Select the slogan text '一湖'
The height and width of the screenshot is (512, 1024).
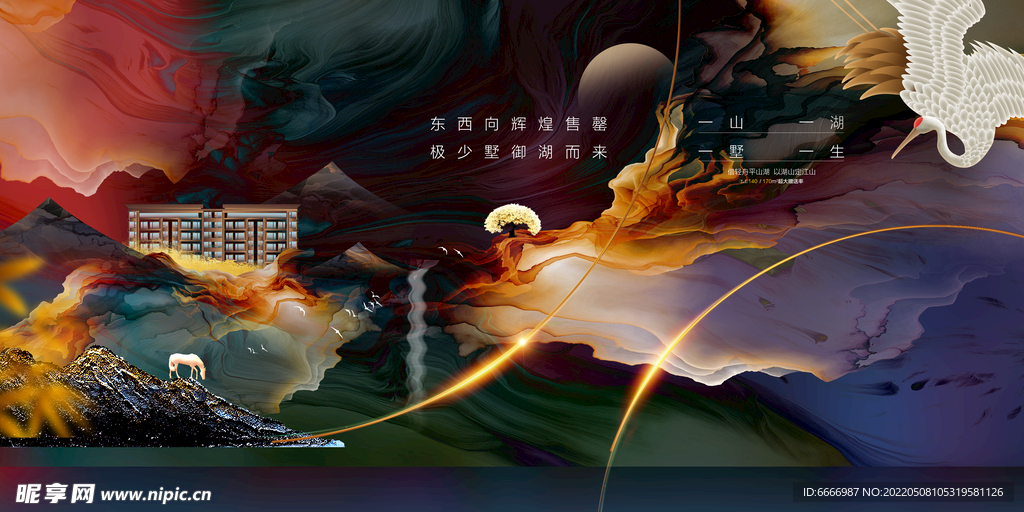(x=822, y=123)
